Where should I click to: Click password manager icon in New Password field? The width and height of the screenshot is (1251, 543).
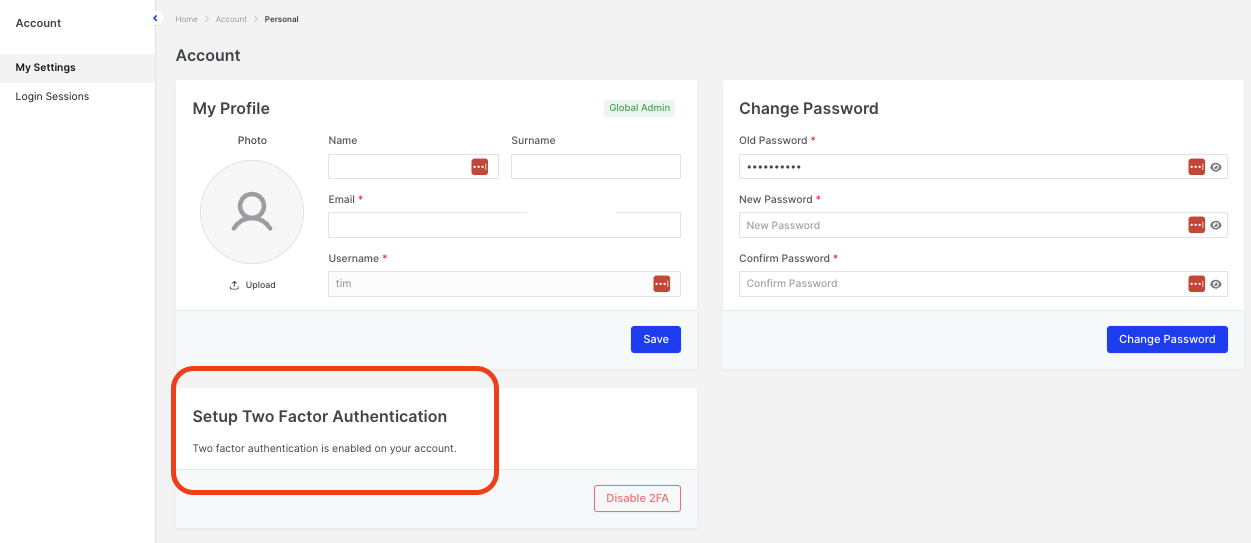click(1196, 225)
